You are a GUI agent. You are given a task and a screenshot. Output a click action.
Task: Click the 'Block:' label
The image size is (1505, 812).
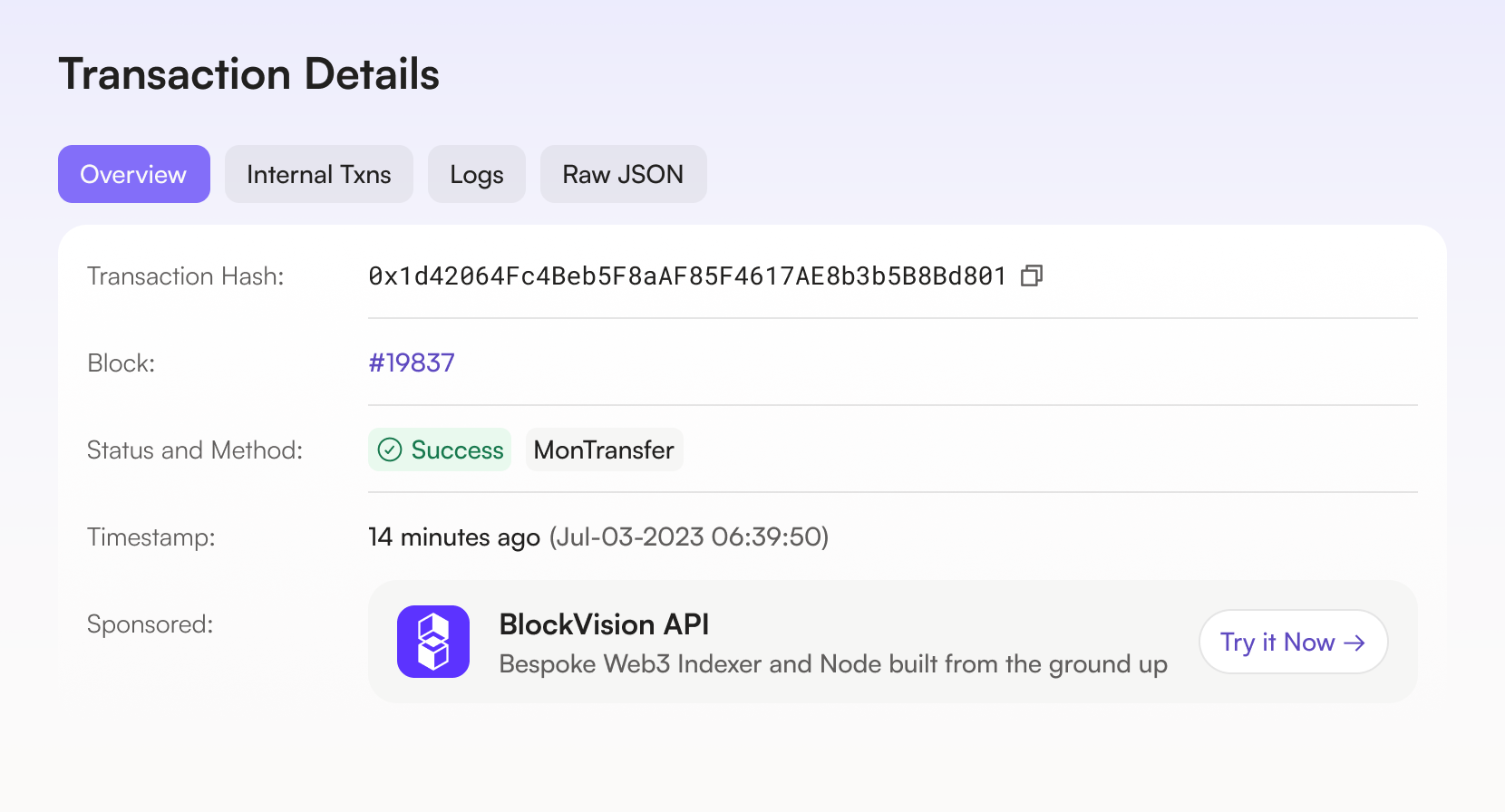click(121, 362)
